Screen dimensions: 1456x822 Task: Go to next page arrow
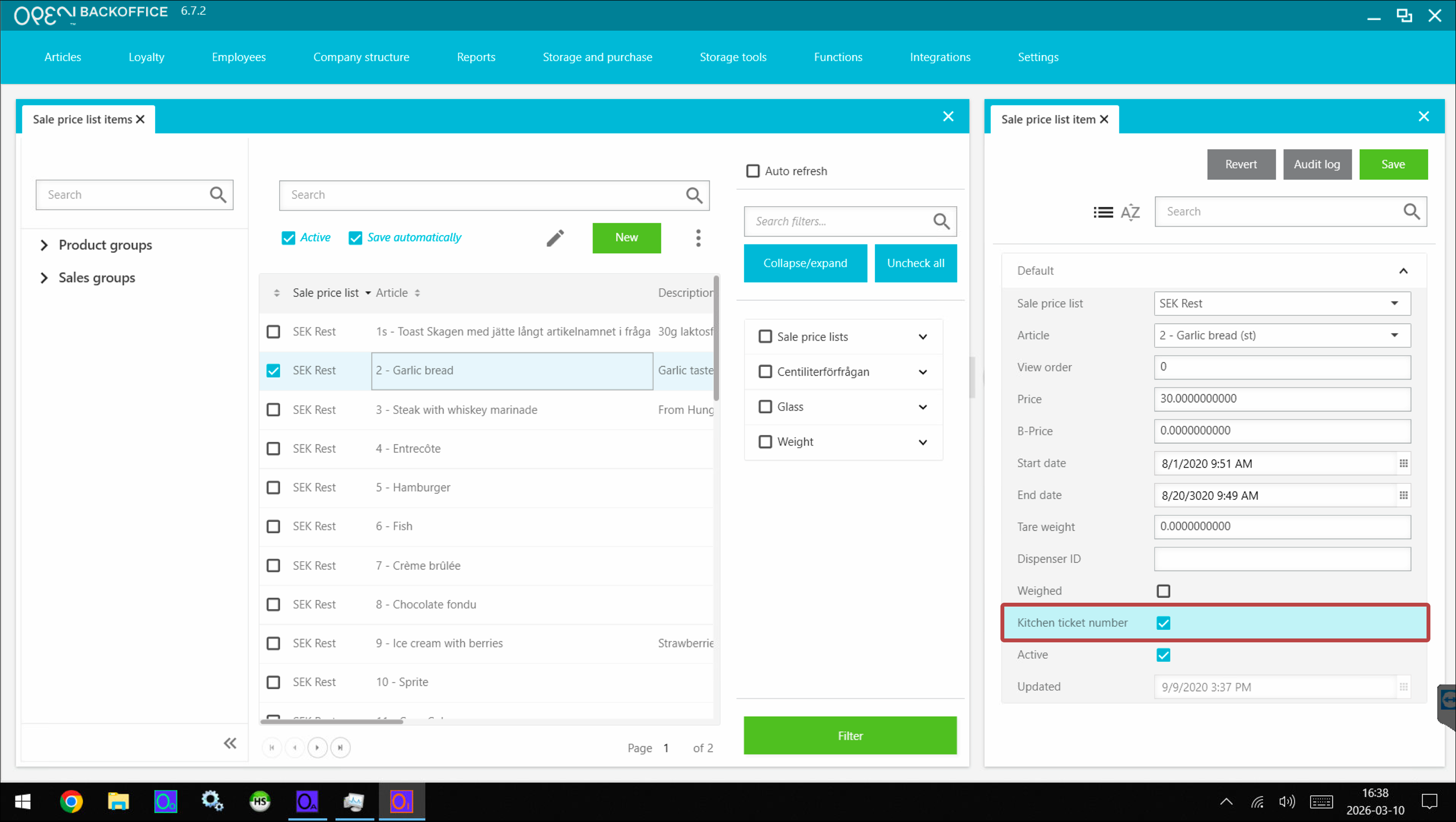point(317,748)
